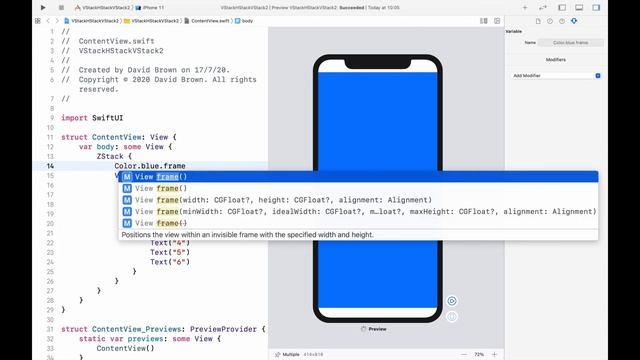
Task: Click the Preview label below the phone
Action: click(377, 329)
